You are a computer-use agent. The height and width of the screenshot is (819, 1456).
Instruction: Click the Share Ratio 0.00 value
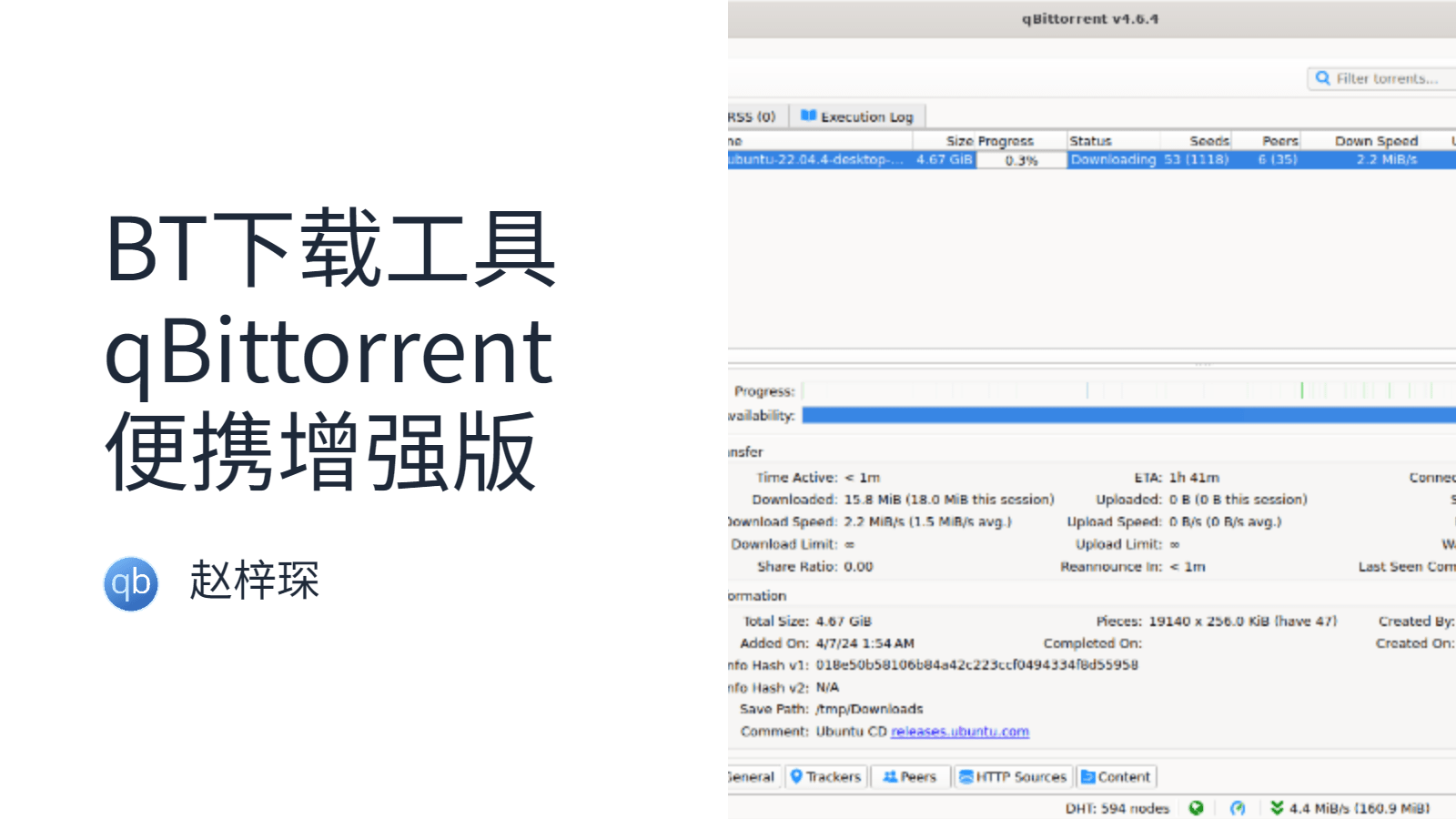point(858,567)
